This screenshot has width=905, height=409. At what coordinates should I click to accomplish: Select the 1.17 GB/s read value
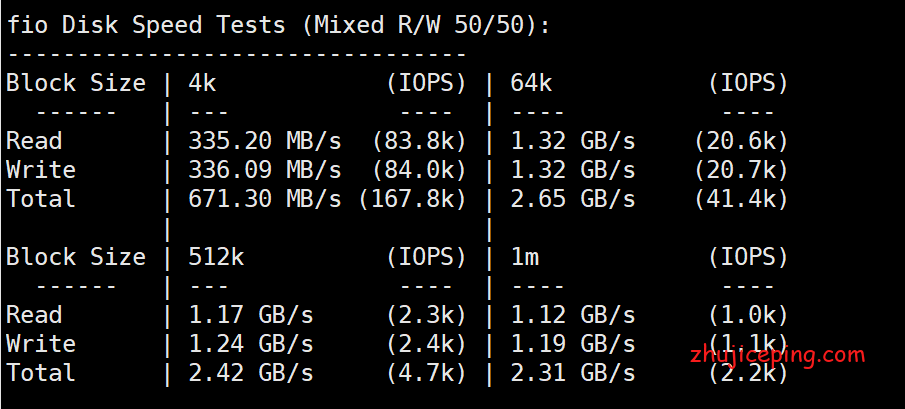251,315
